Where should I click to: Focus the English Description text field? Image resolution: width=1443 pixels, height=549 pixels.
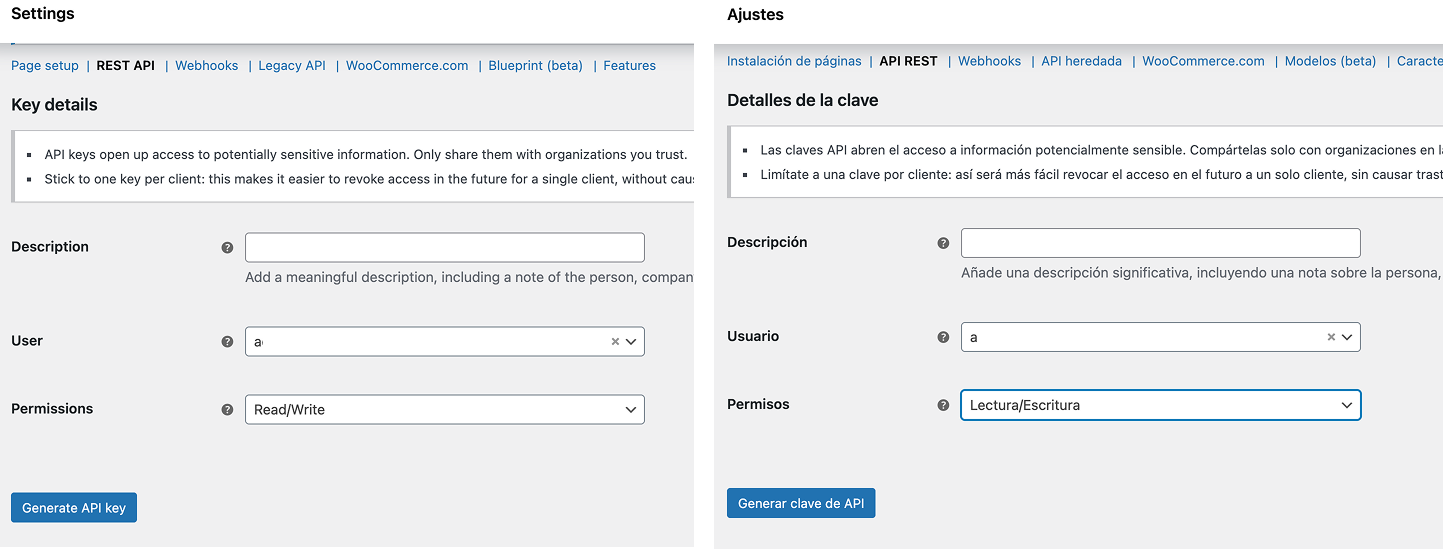[x=444, y=247]
